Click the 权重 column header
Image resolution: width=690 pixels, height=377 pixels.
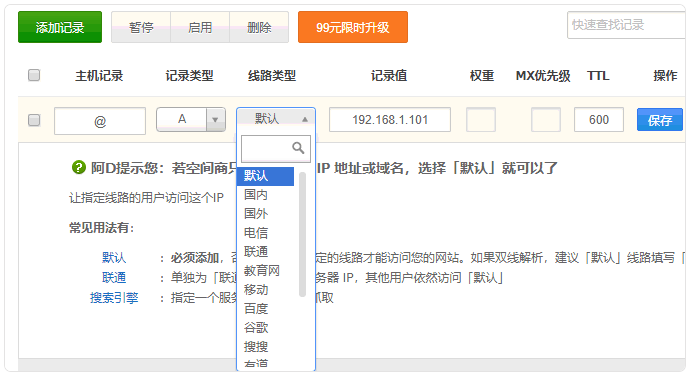pyautogui.click(x=482, y=76)
